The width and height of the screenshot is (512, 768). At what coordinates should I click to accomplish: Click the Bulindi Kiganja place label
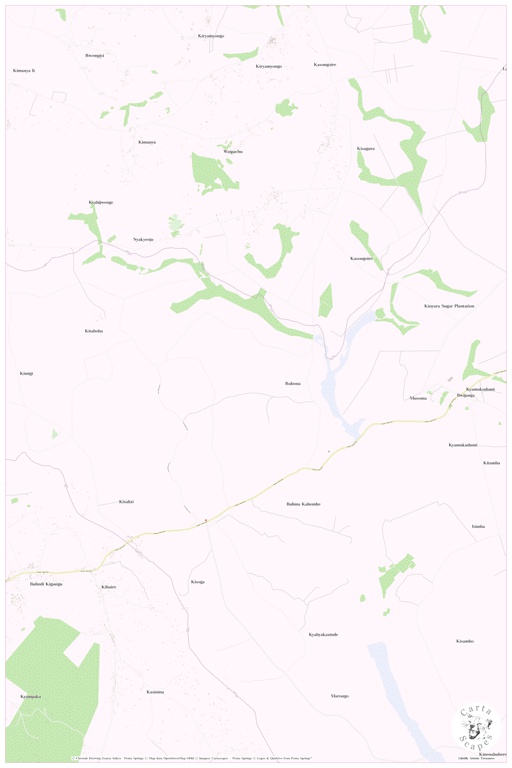(46, 584)
